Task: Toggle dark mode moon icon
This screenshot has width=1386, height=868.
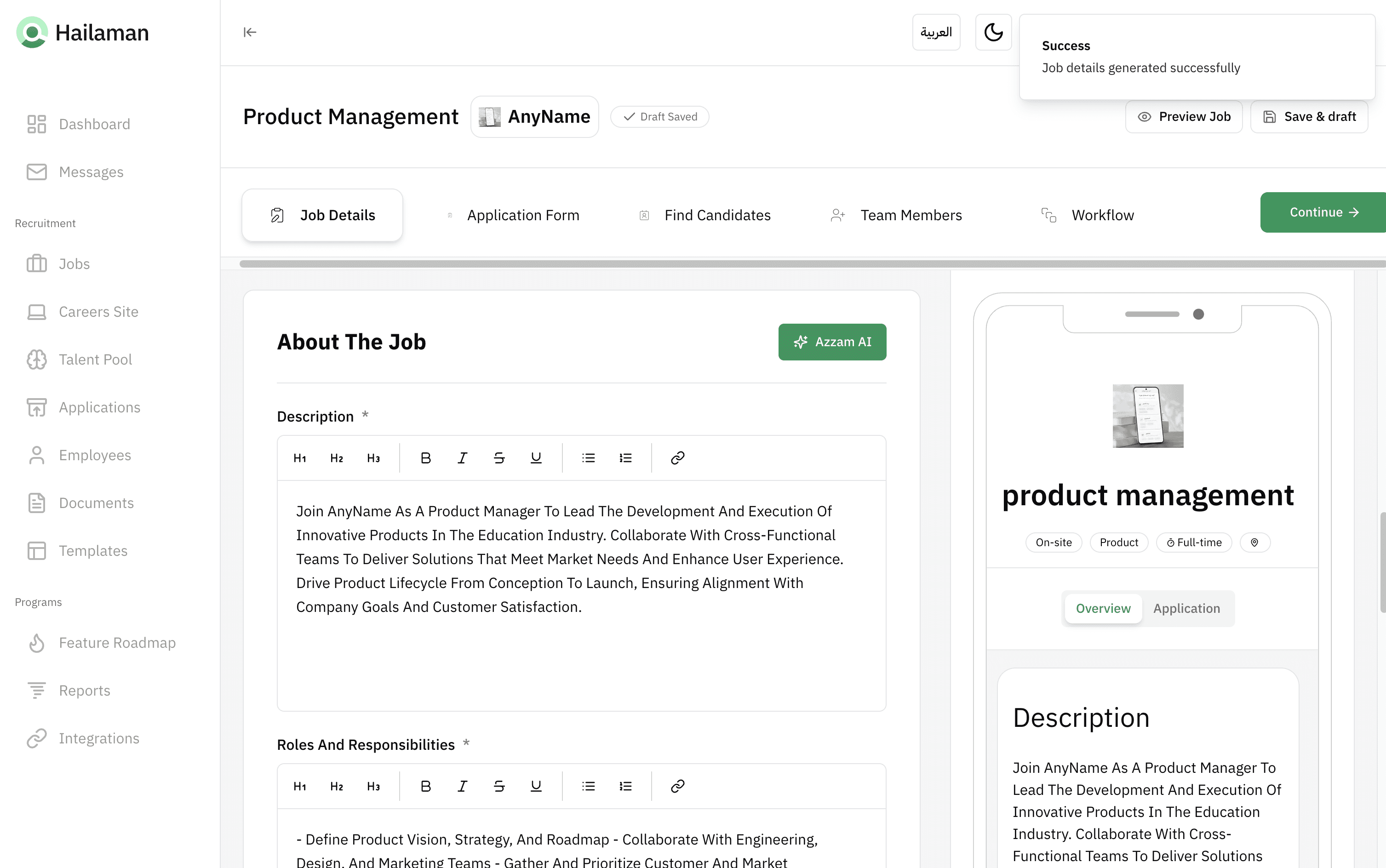Action: pyautogui.click(x=993, y=32)
